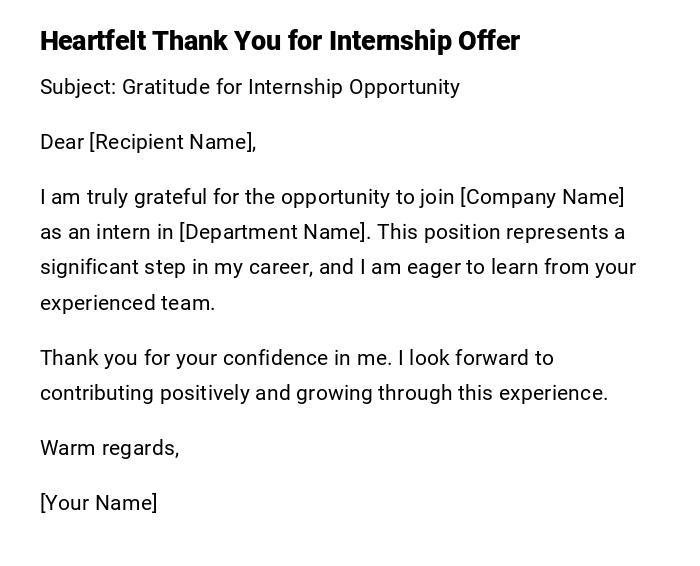Click the "Warm regards," closing line
Screen dimensions: 700x566
110,448
